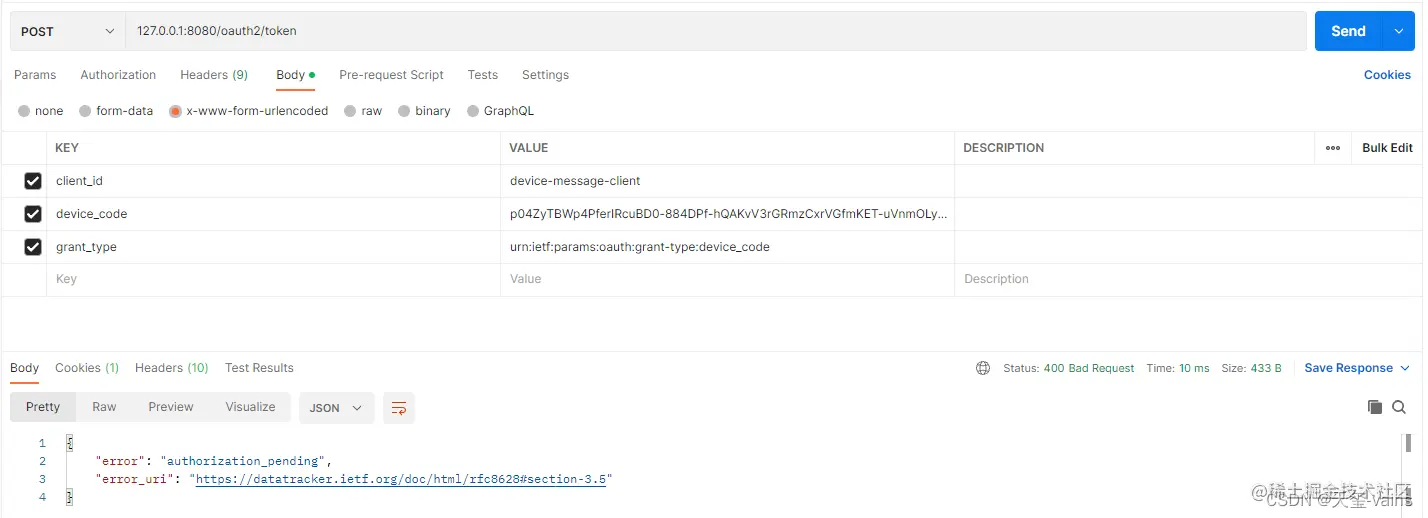1428x518 pixels.
Task: Click Bulk Edit
Action: (x=1387, y=148)
